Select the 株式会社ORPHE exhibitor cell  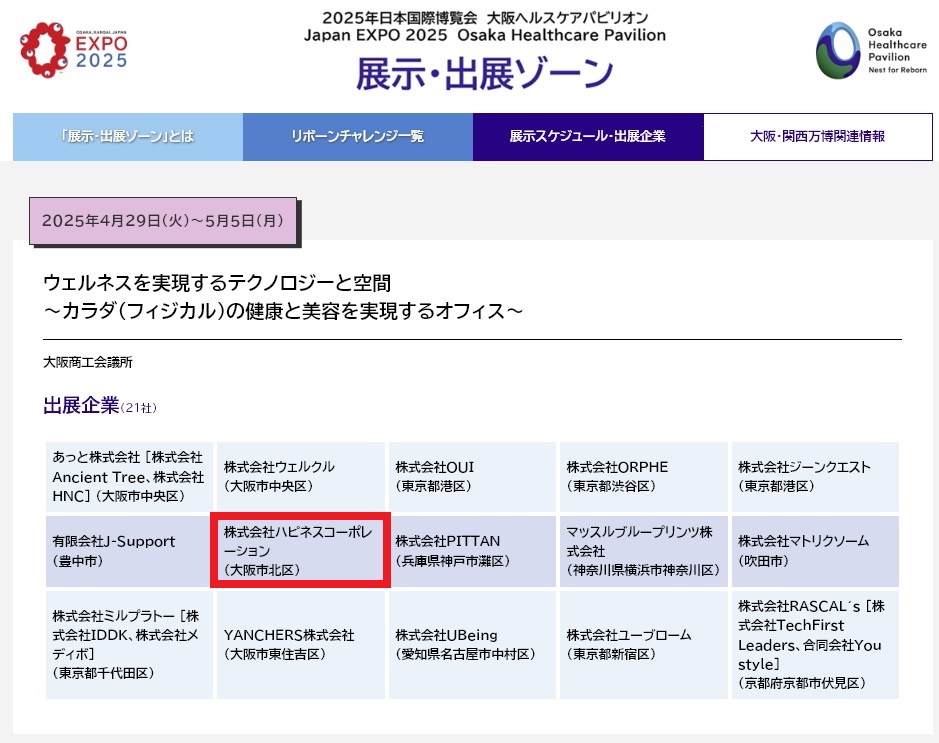pyautogui.click(x=644, y=477)
